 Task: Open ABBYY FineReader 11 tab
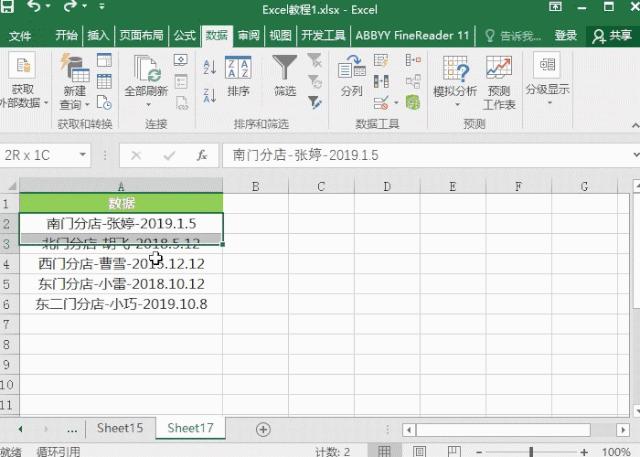412,35
